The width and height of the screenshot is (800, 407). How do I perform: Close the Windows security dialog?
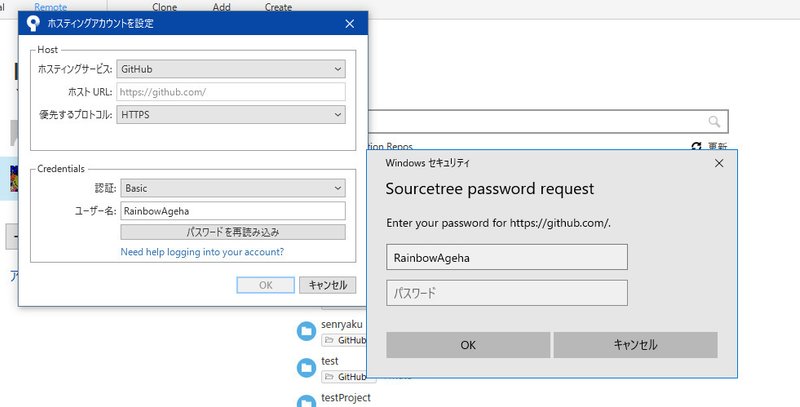pyautogui.click(x=719, y=163)
